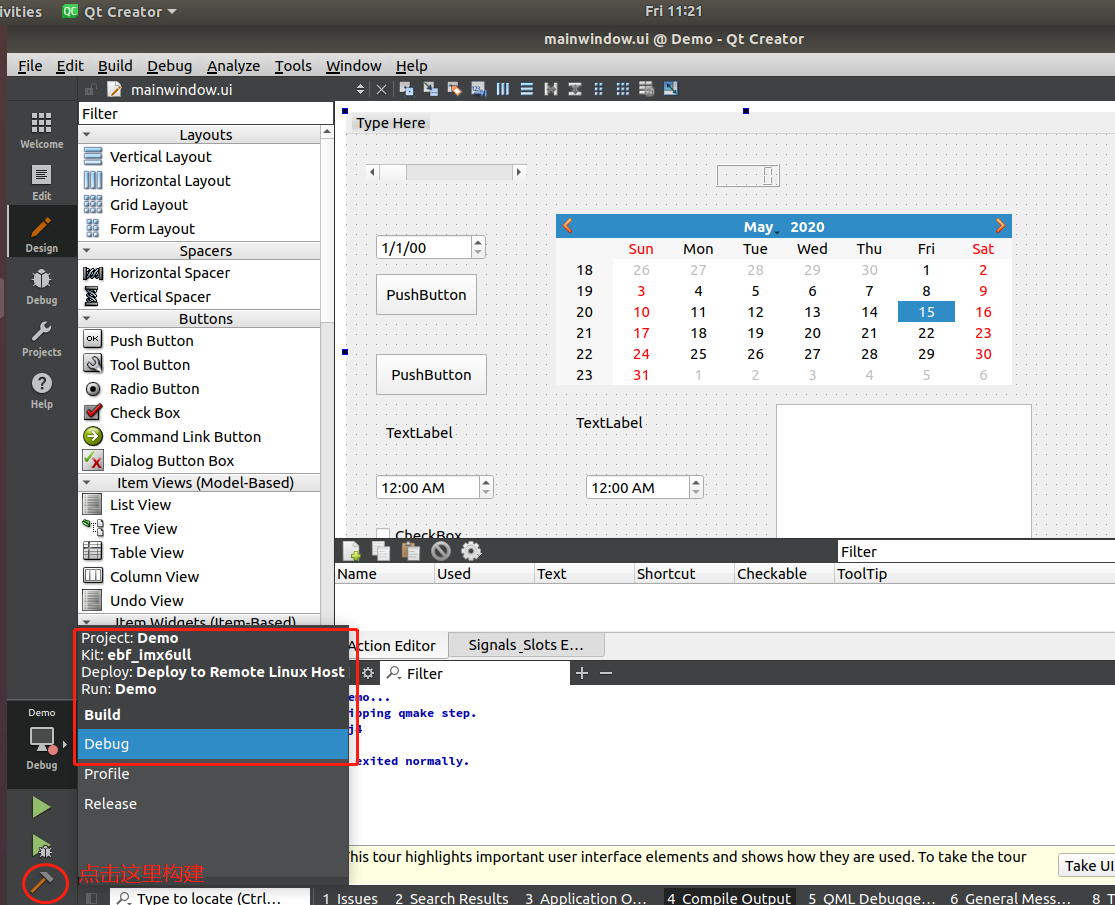Apply Lay Out Vertically from the toolbar

point(527,89)
